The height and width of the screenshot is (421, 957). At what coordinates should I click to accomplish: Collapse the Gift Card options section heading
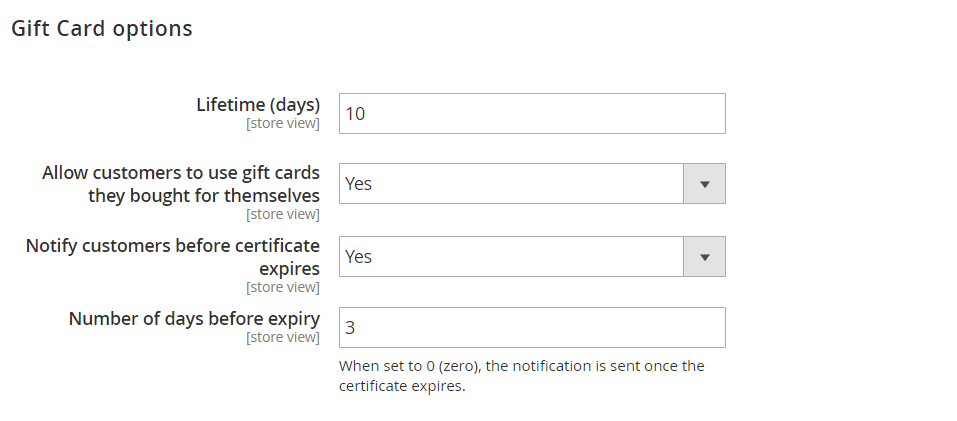pyautogui.click(x=101, y=29)
